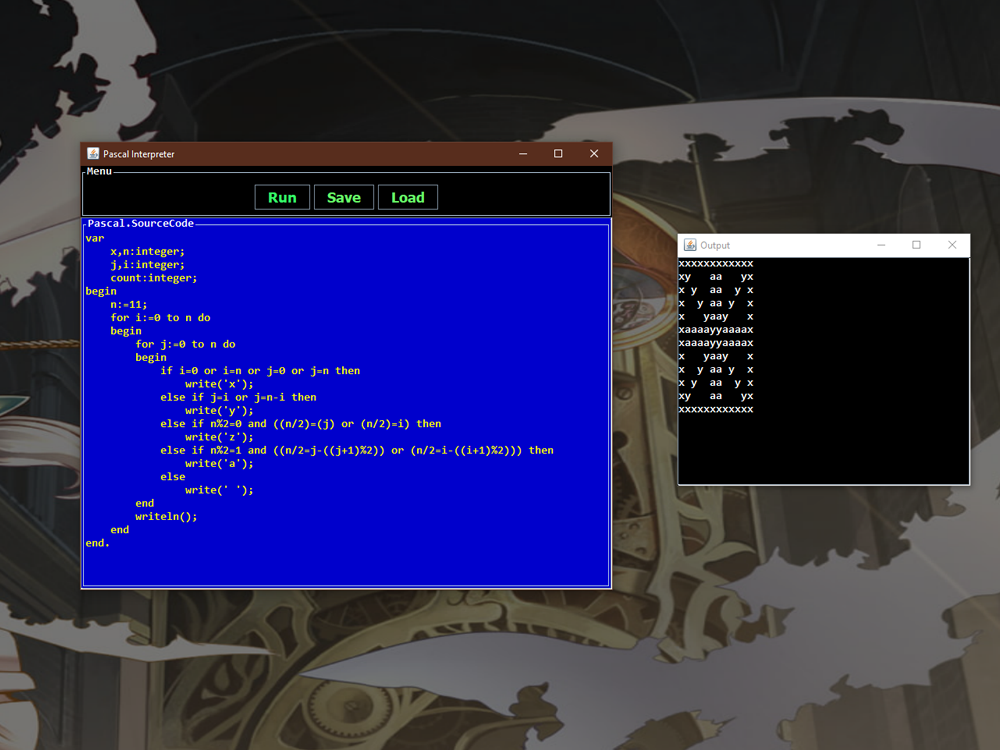The height and width of the screenshot is (750, 1000).
Task: Set cursor on the count:integer; declaration
Action: (154, 278)
